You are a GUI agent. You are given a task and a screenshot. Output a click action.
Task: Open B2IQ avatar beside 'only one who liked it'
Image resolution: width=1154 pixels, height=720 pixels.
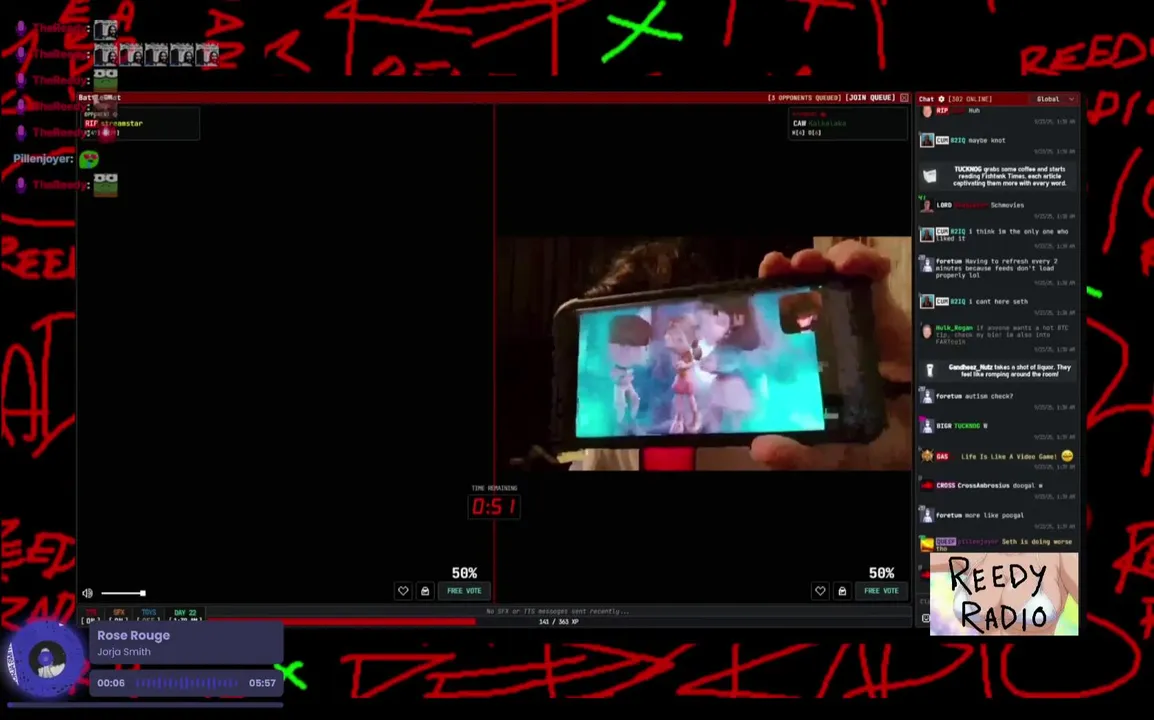927,234
